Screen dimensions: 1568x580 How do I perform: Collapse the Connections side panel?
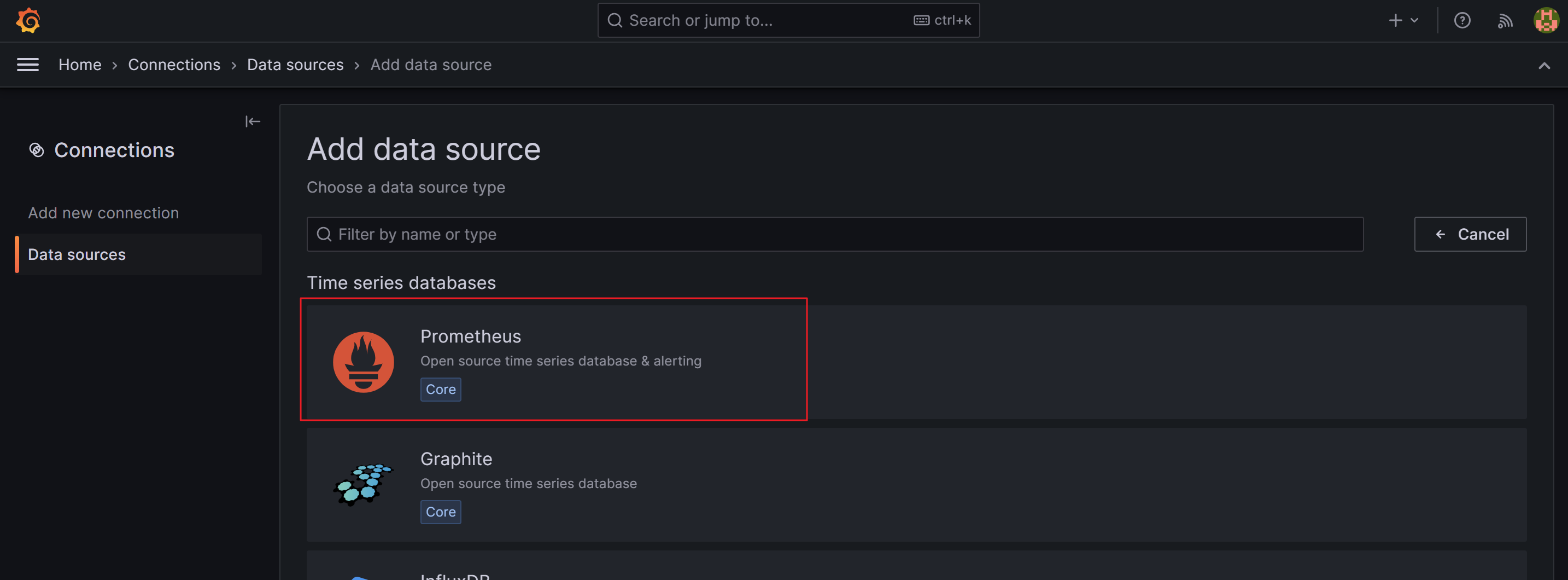click(253, 121)
